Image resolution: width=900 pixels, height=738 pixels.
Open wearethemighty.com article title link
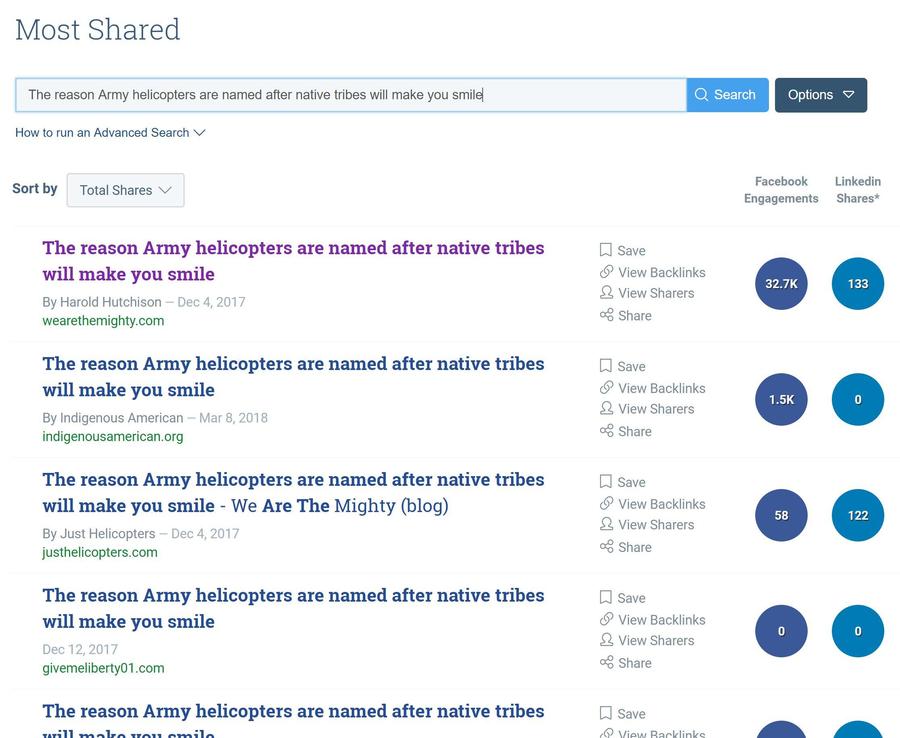[x=293, y=261]
